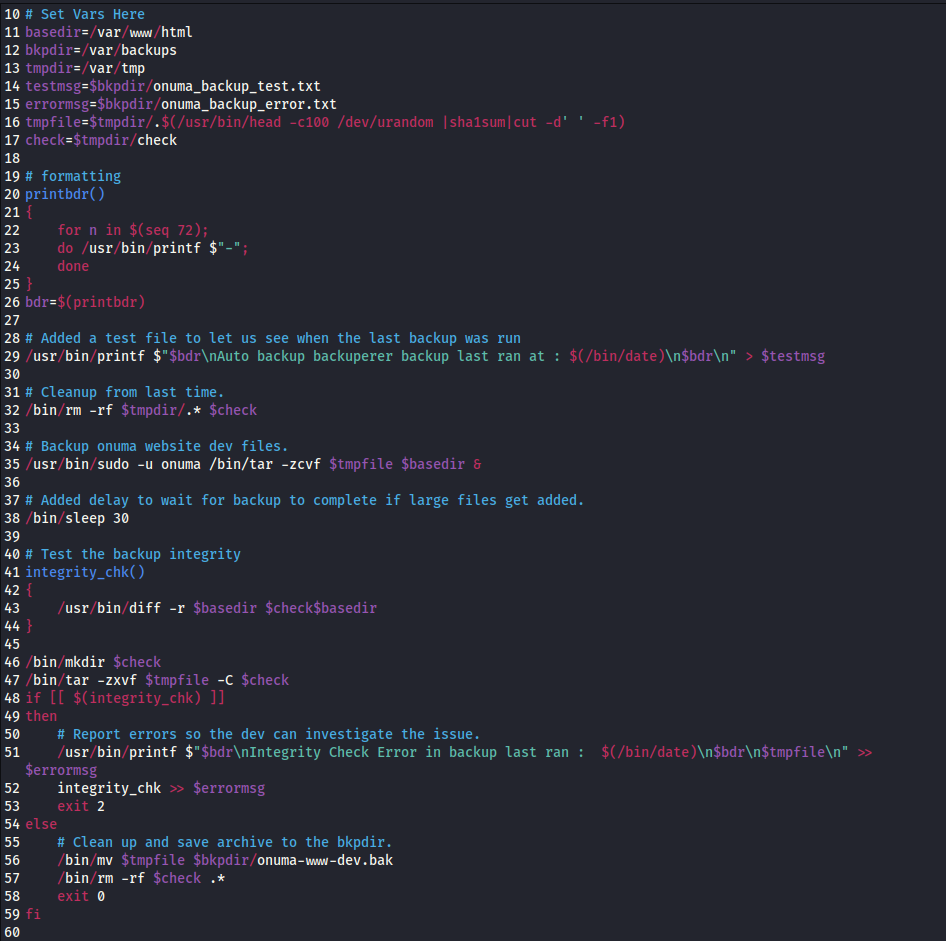Click the comment '# Backup onuma website dev files.'
Screen dimensions: 946x941
(157, 446)
